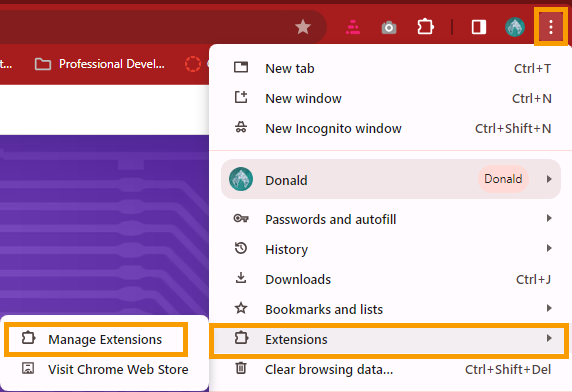
Task: Open a New Incognito window
Action: coord(392,128)
